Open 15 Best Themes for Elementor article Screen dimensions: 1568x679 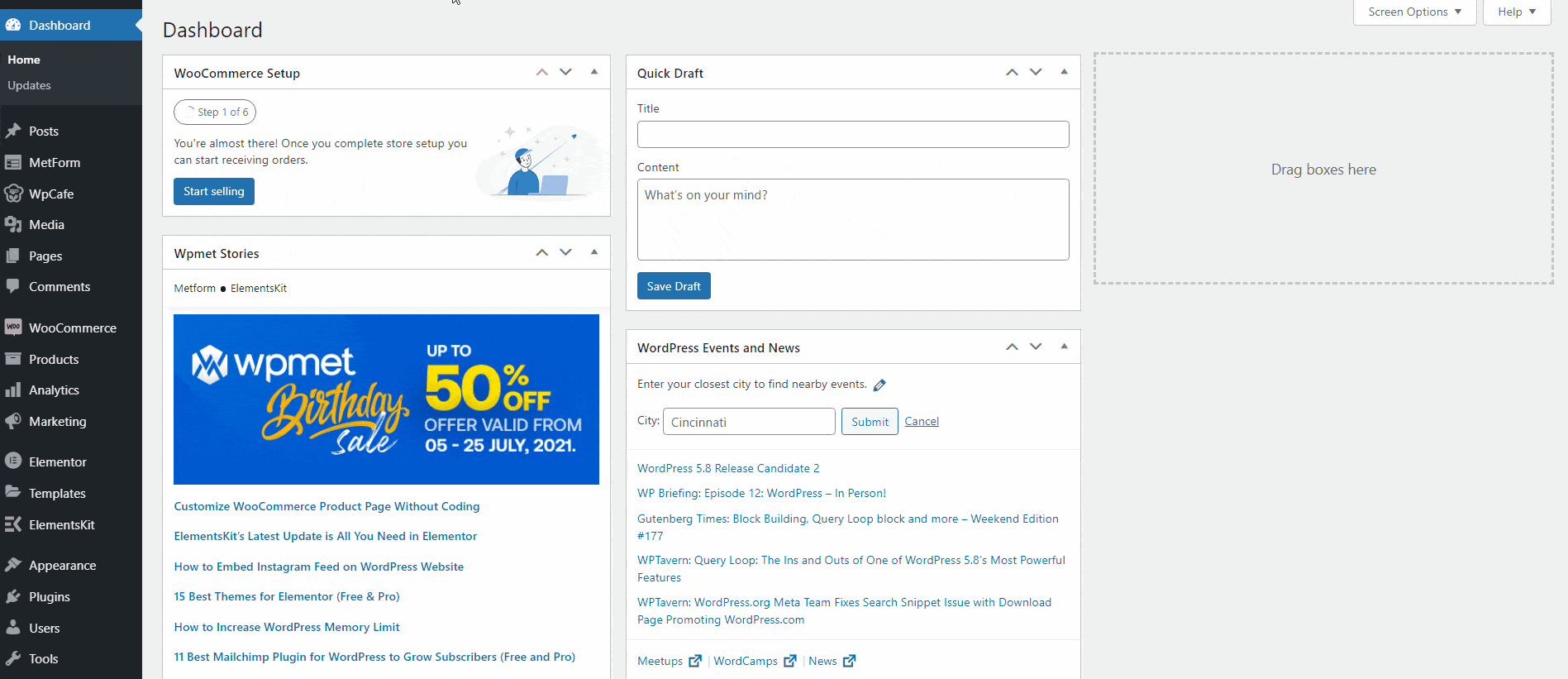(287, 596)
